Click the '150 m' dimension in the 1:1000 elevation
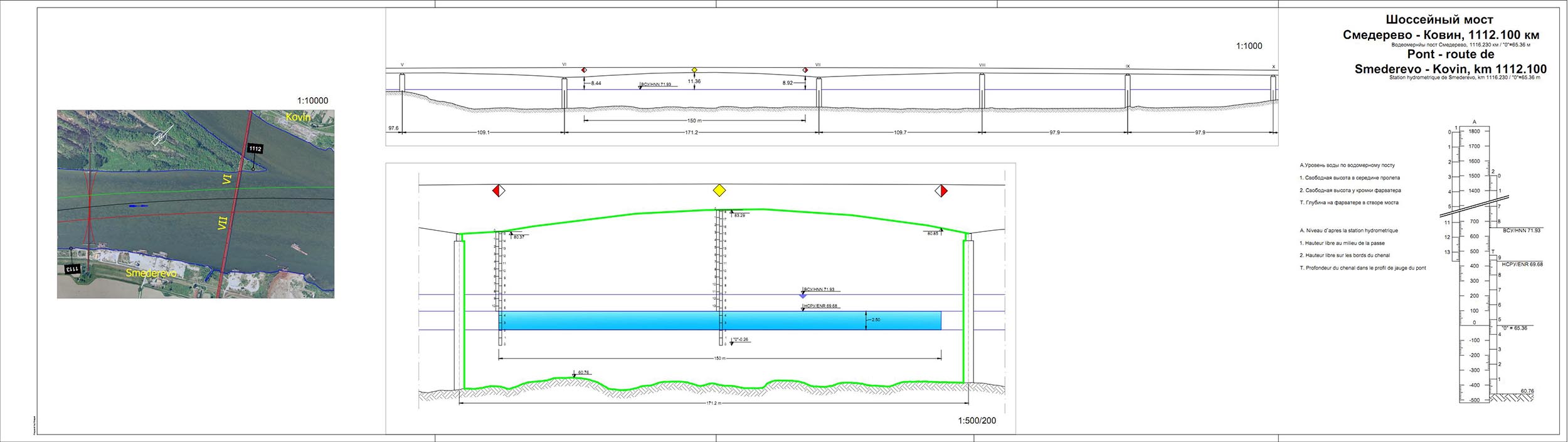 tap(694, 121)
